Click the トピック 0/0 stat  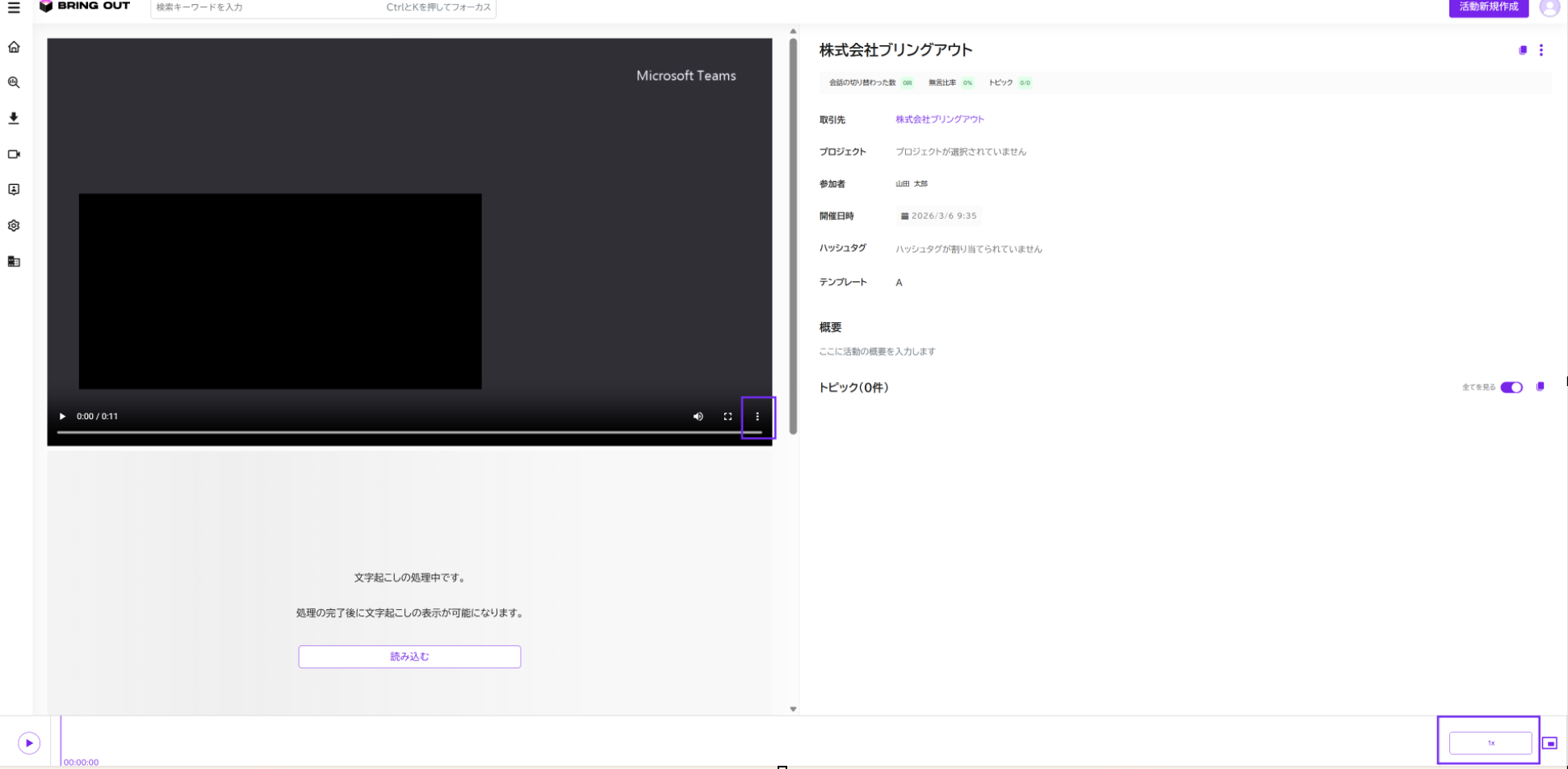(x=1010, y=82)
